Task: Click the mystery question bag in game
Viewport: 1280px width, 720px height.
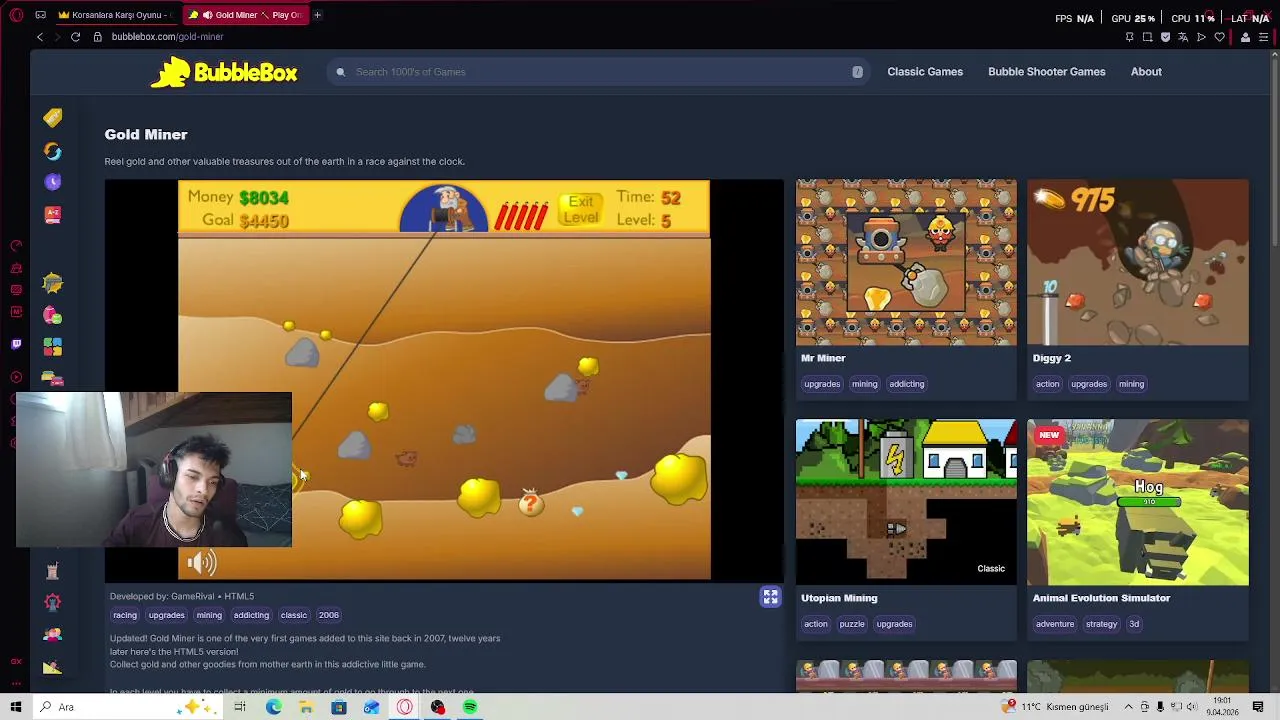Action: (x=531, y=503)
